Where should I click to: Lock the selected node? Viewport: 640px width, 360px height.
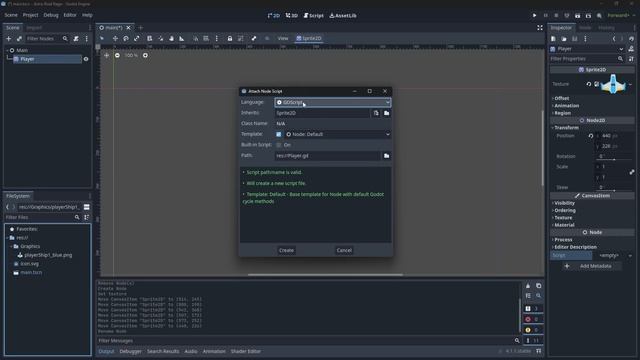[230, 38]
